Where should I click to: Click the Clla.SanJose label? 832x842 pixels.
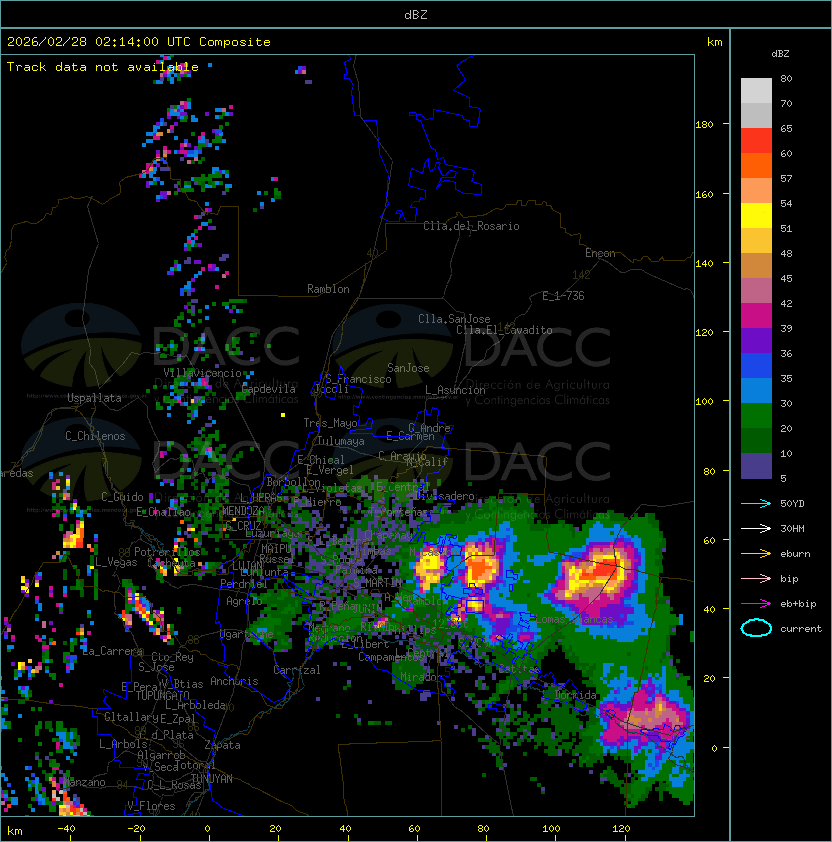tap(454, 319)
